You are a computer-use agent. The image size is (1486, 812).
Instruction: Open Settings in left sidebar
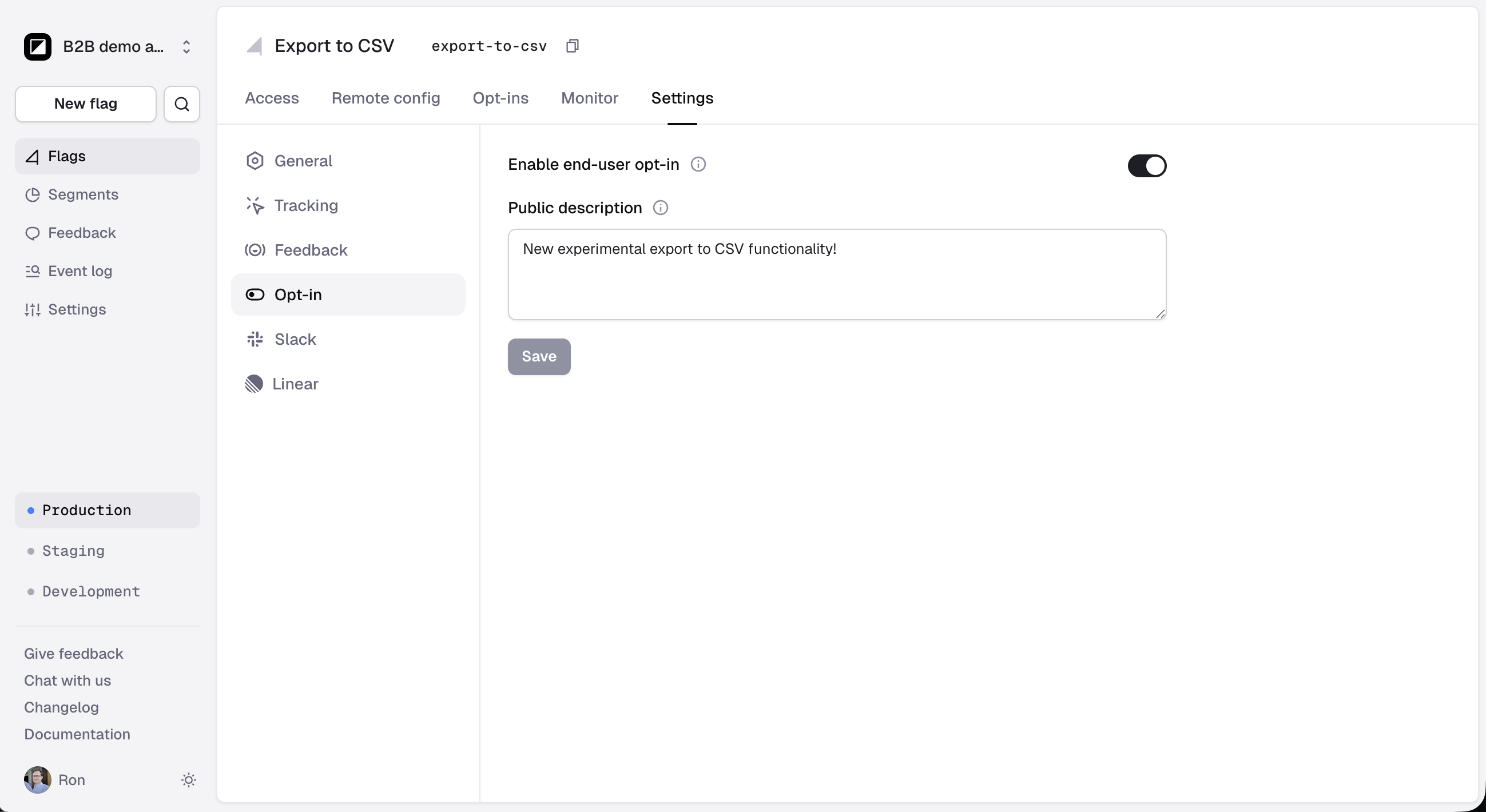[x=108, y=310]
